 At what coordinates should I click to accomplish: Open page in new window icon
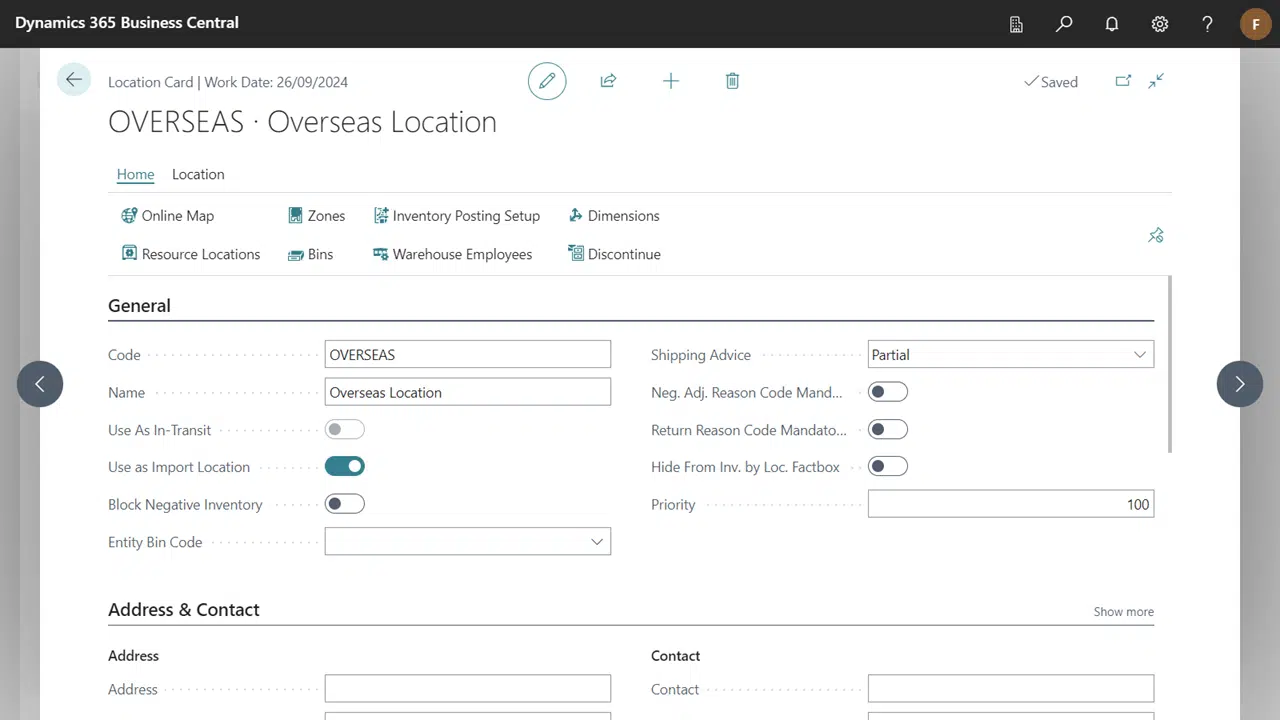pyautogui.click(x=1123, y=81)
